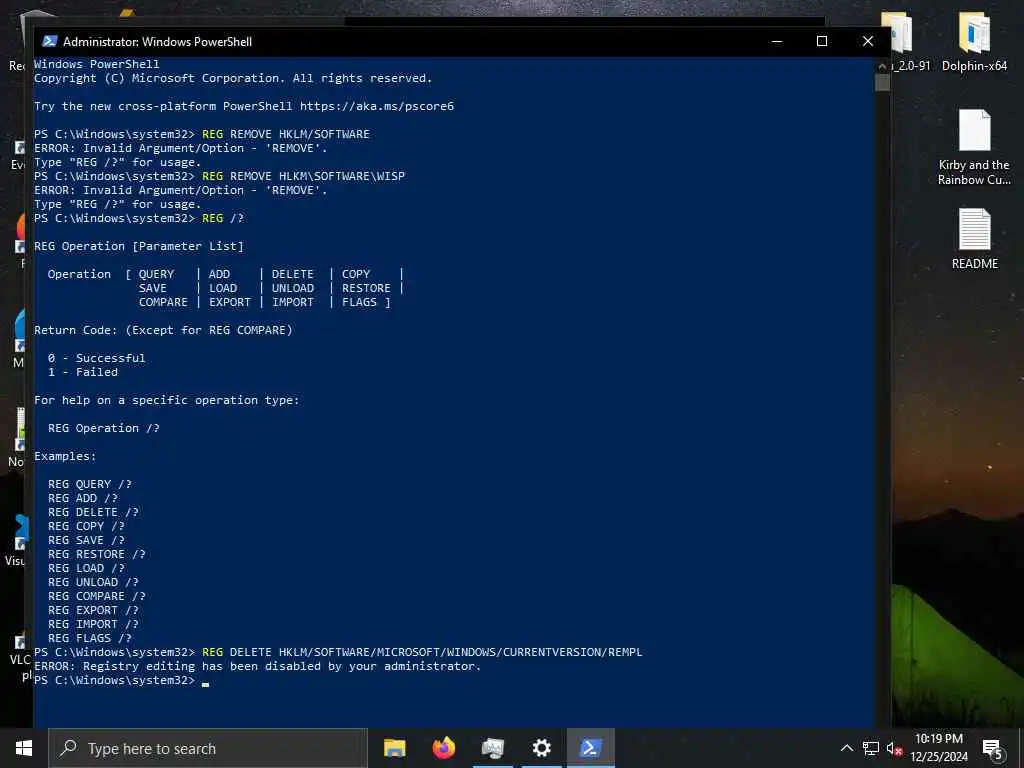The height and width of the screenshot is (768, 1024).
Task: Open the network status tray icon
Action: 871,748
